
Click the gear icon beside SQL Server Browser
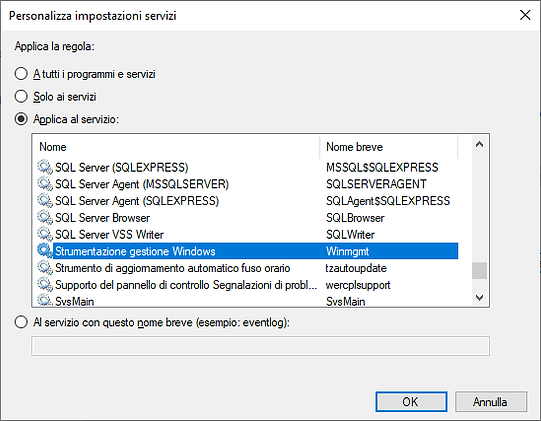point(45,218)
